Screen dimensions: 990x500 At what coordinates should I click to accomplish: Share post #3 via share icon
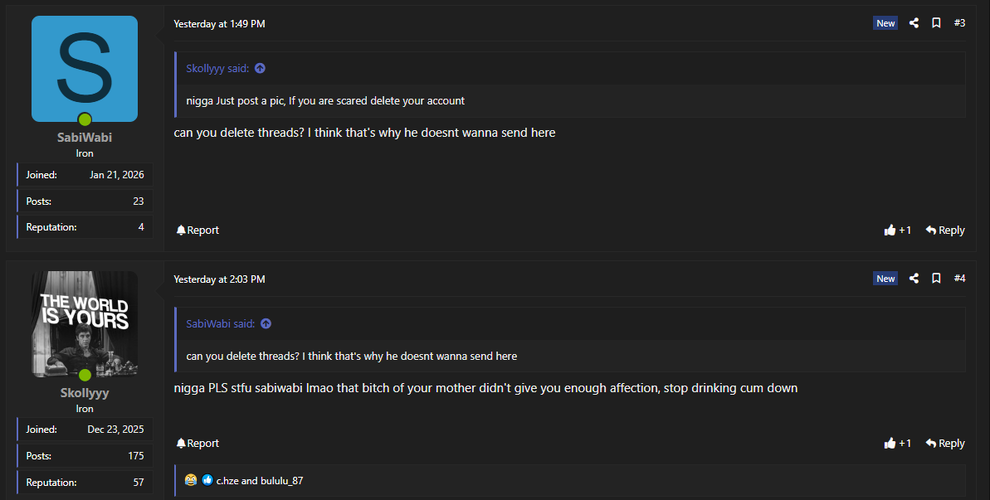pos(913,23)
